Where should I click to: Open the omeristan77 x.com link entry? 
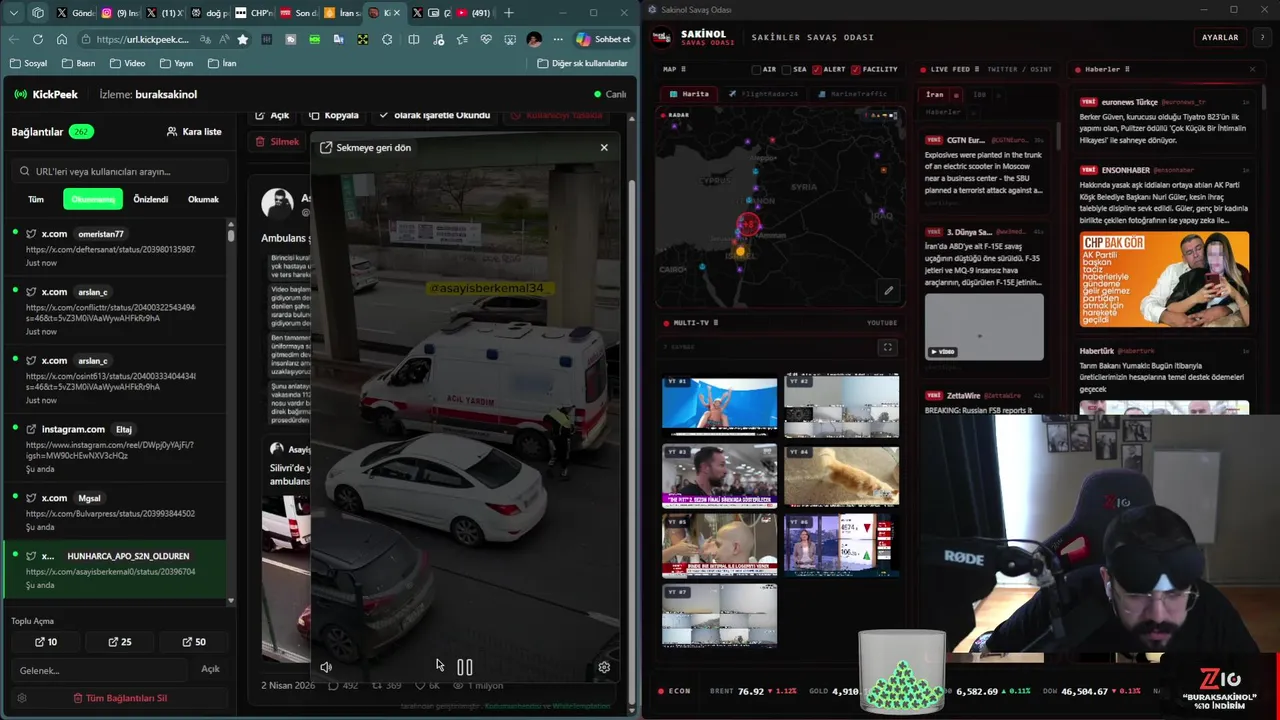116,248
